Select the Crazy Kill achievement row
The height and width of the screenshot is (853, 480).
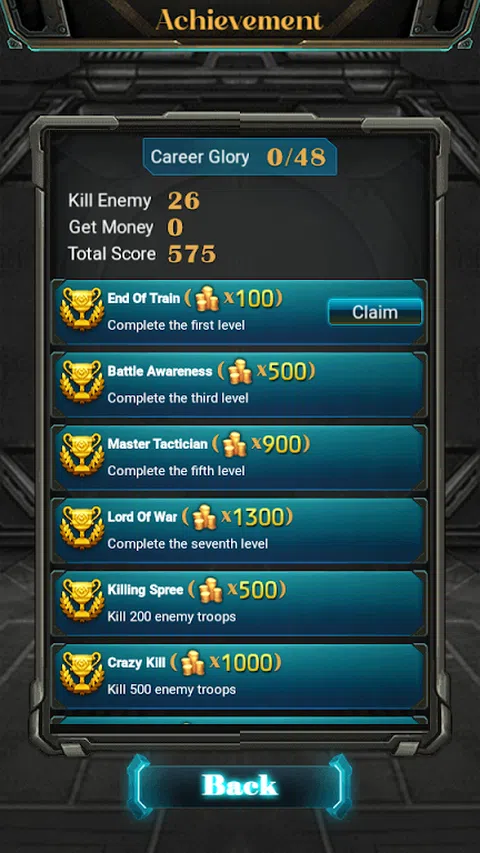coord(239,676)
